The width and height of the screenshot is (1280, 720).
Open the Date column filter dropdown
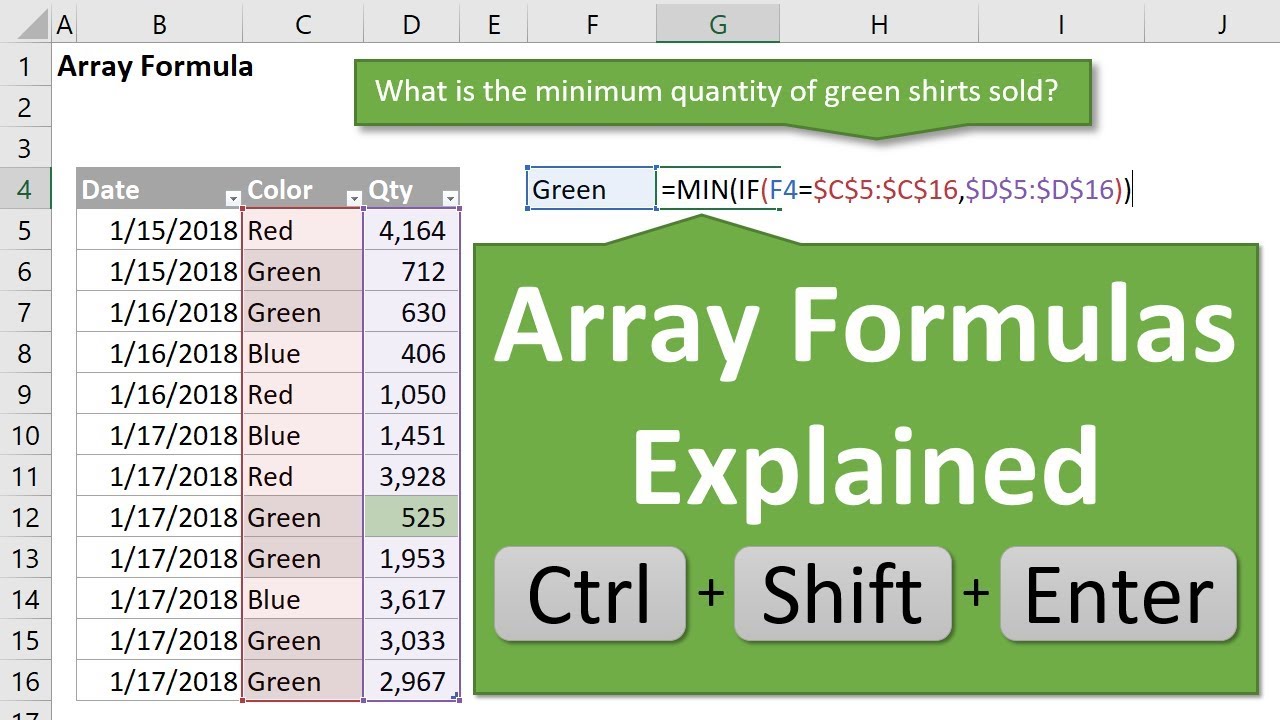[x=233, y=198]
